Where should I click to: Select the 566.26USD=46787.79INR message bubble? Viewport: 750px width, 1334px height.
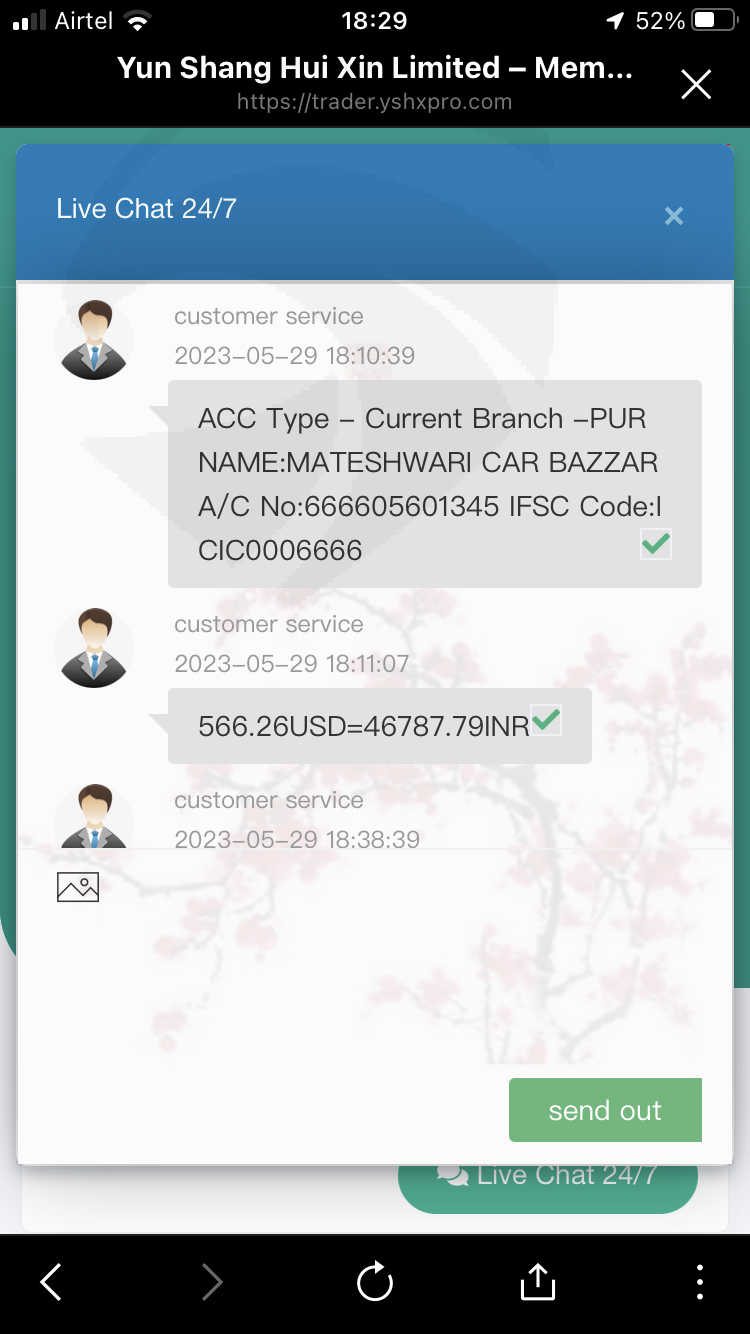click(380, 726)
